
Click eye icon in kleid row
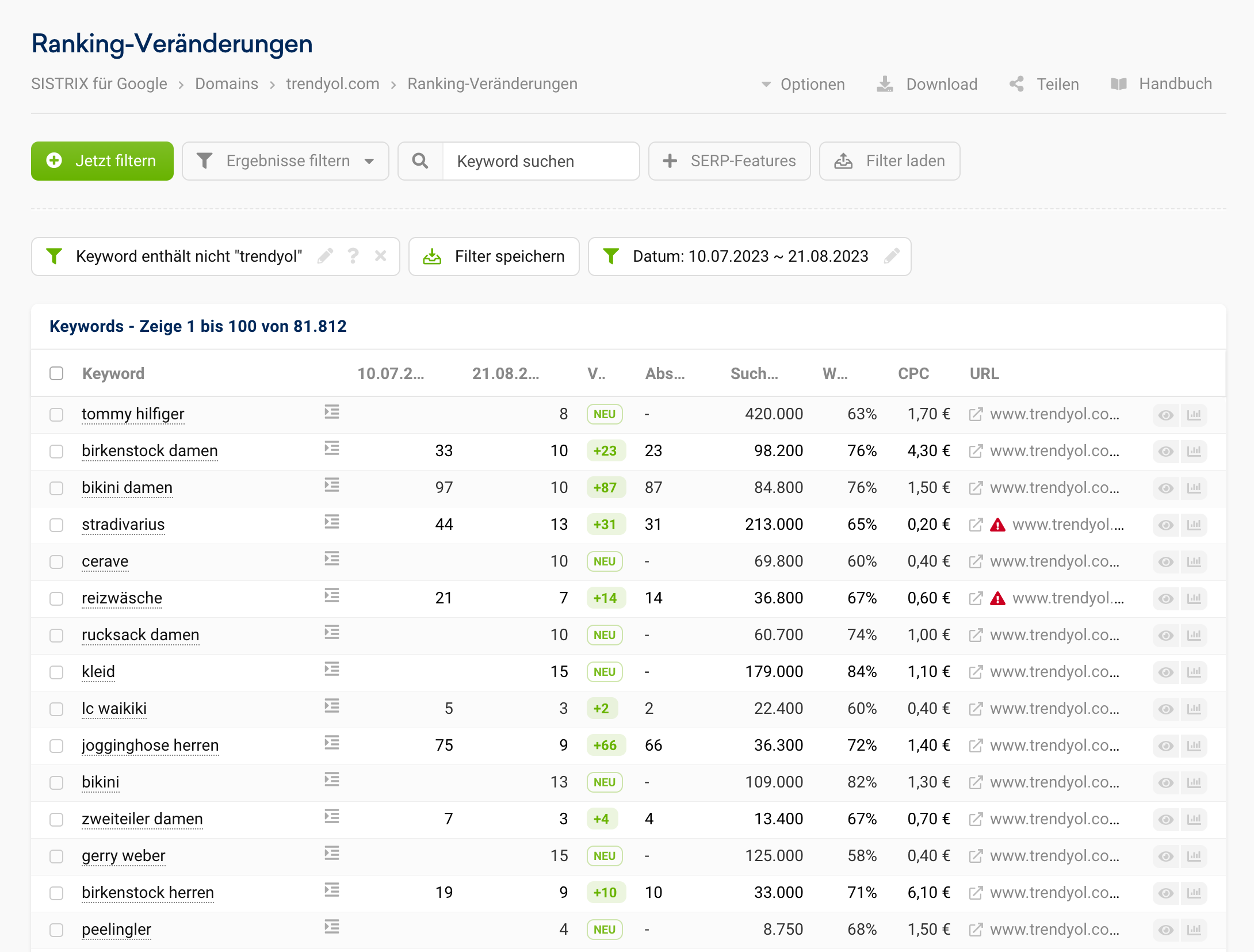point(1166,673)
